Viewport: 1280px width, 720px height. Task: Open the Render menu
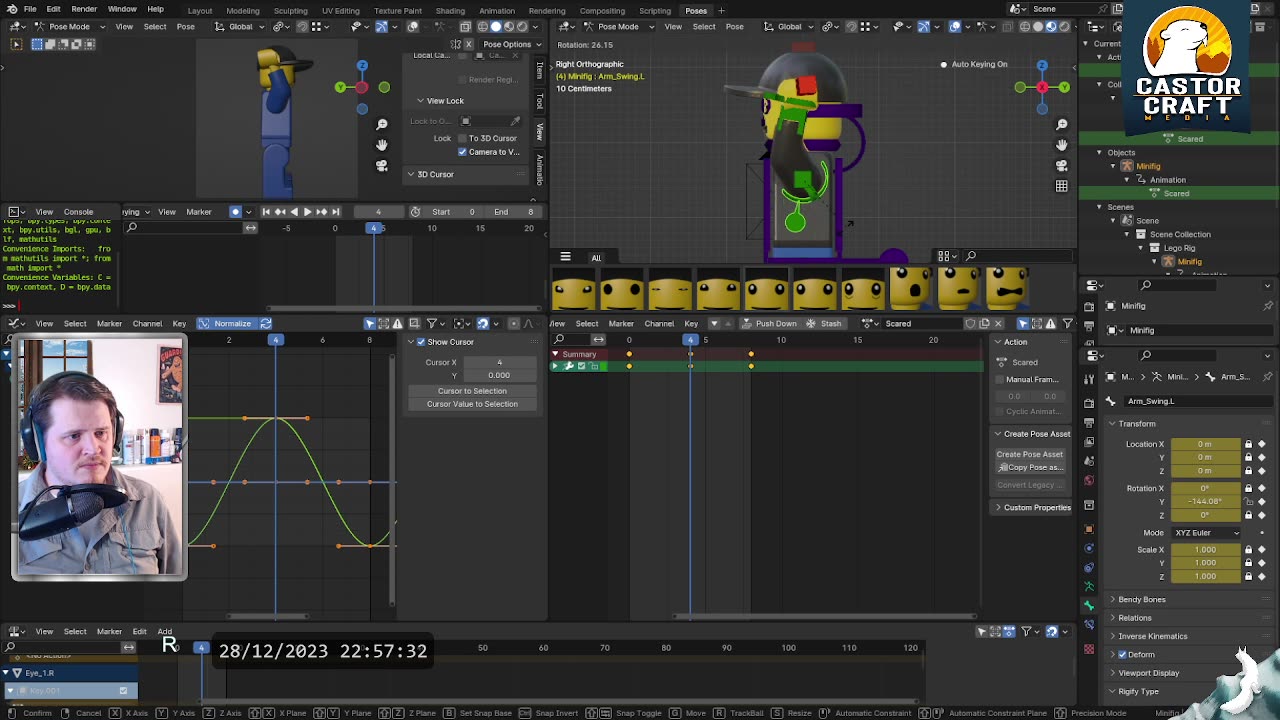point(84,9)
